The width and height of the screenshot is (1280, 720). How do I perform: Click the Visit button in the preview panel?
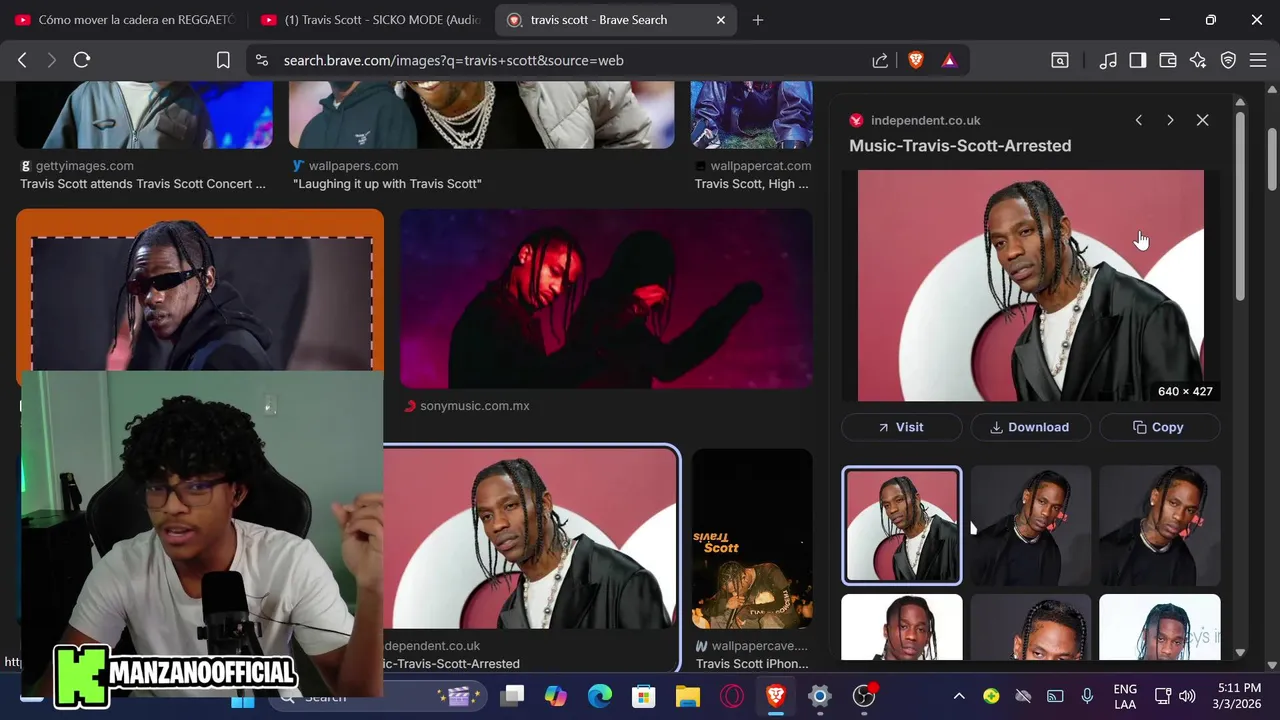901,427
